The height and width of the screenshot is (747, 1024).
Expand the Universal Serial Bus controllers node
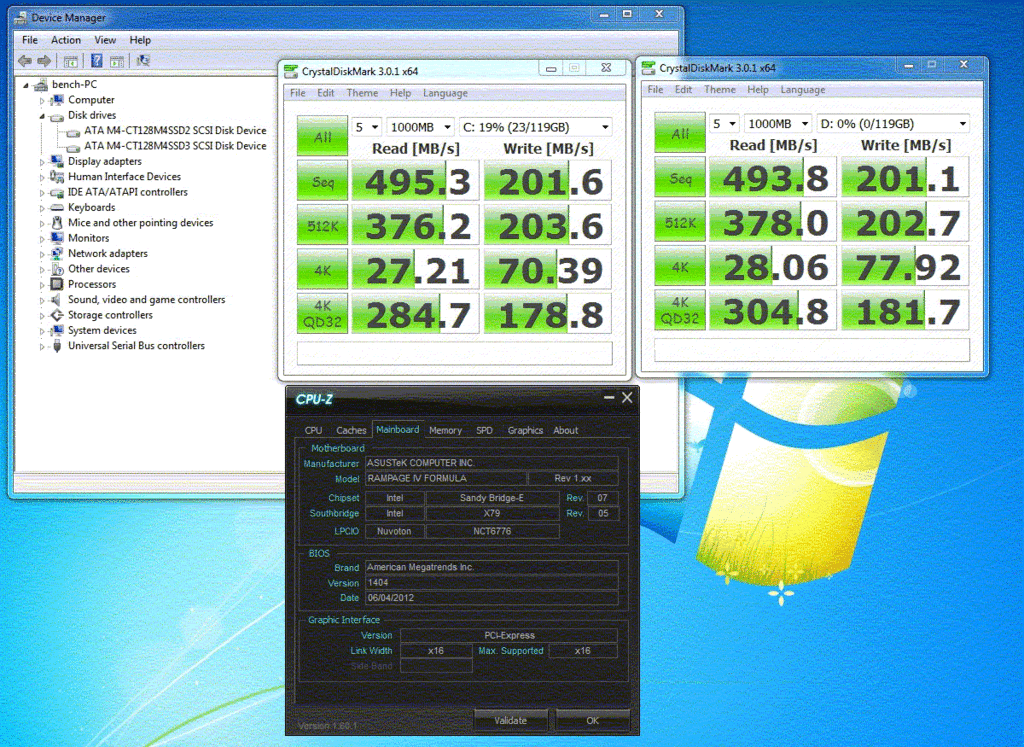tap(42, 347)
